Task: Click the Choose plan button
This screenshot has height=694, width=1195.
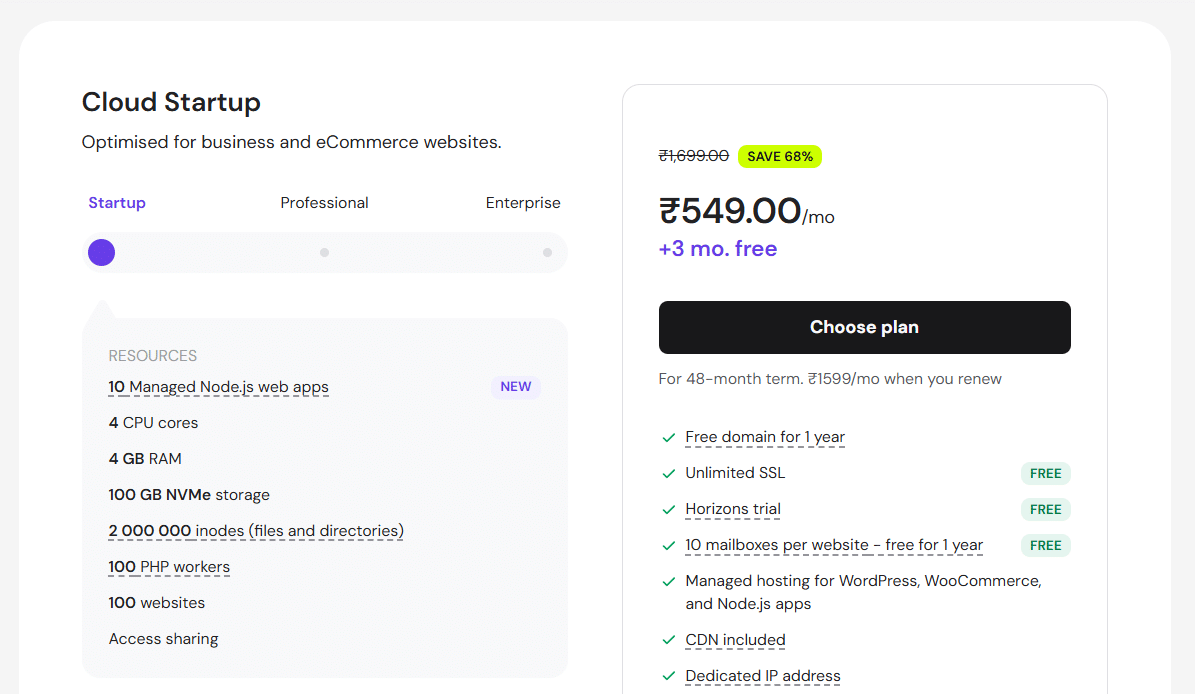Action: coord(864,327)
